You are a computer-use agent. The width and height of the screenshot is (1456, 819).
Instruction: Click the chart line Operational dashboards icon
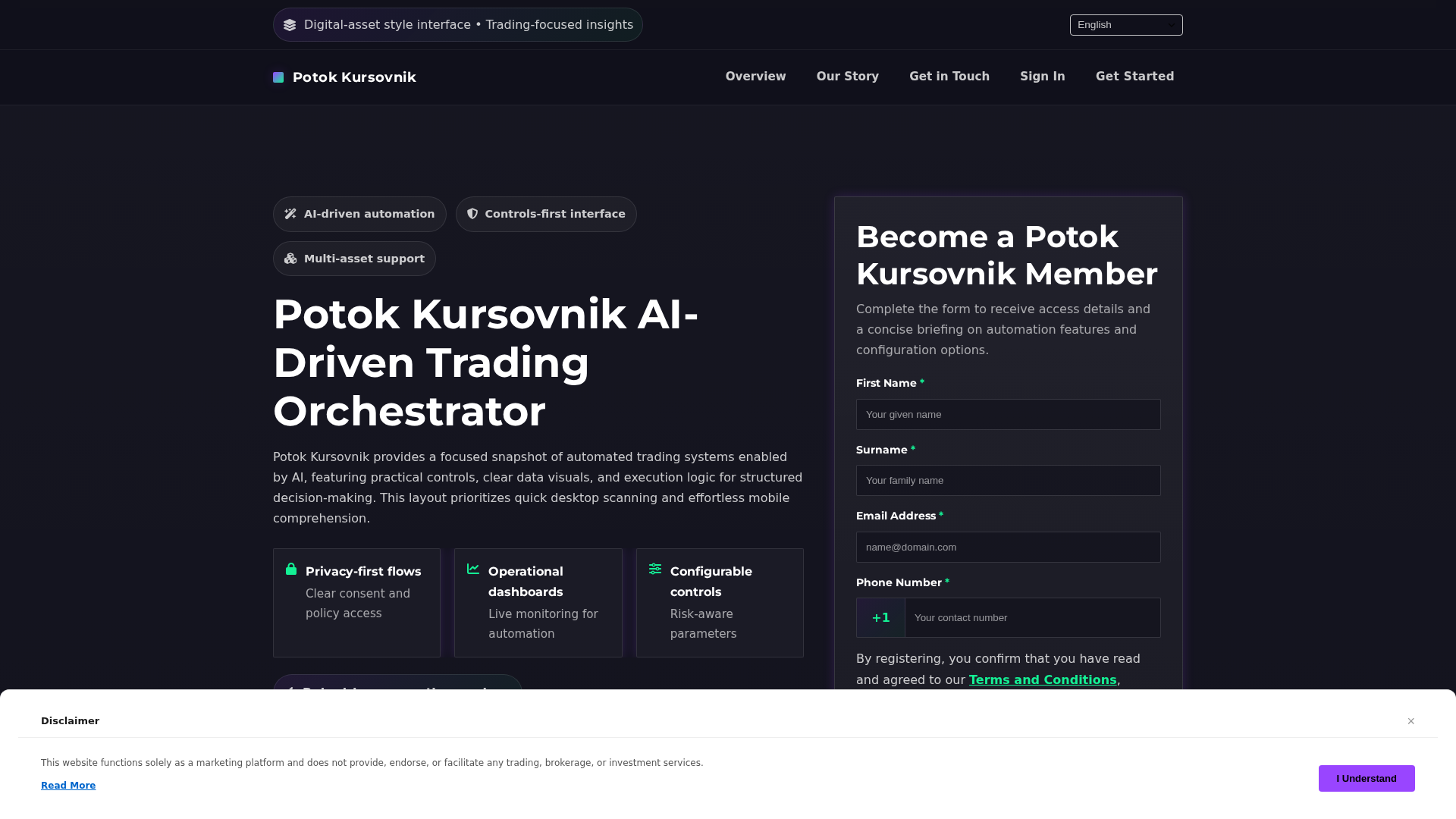pyautogui.click(x=473, y=569)
